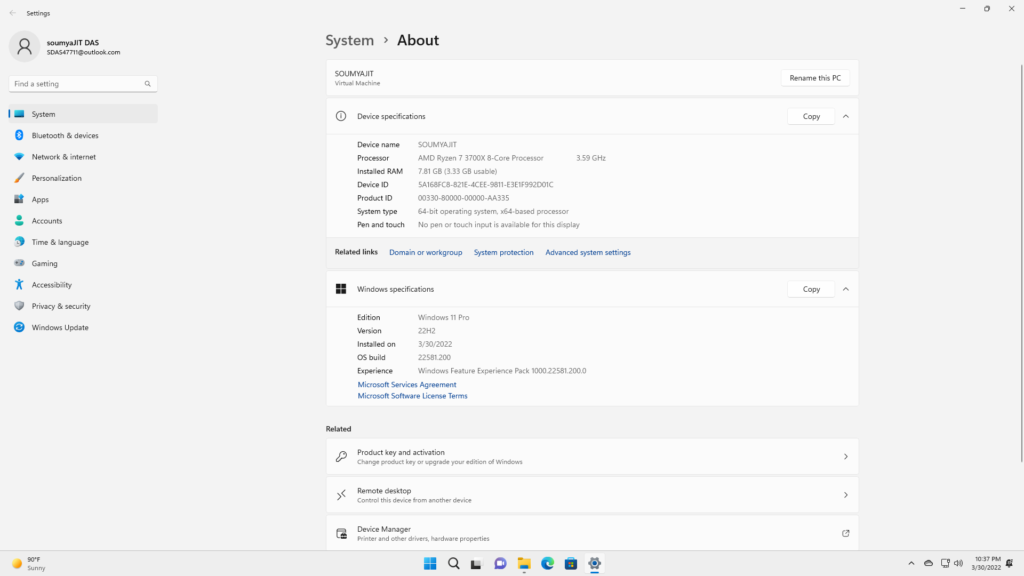The width and height of the screenshot is (1024, 576).
Task: Click the Find a setting search box
Action: [x=83, y=84]
